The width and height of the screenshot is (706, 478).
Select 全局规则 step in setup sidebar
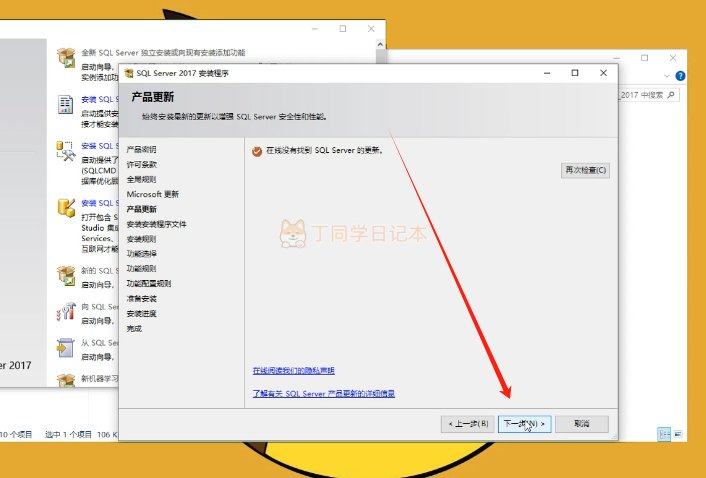tap(141, 179)
